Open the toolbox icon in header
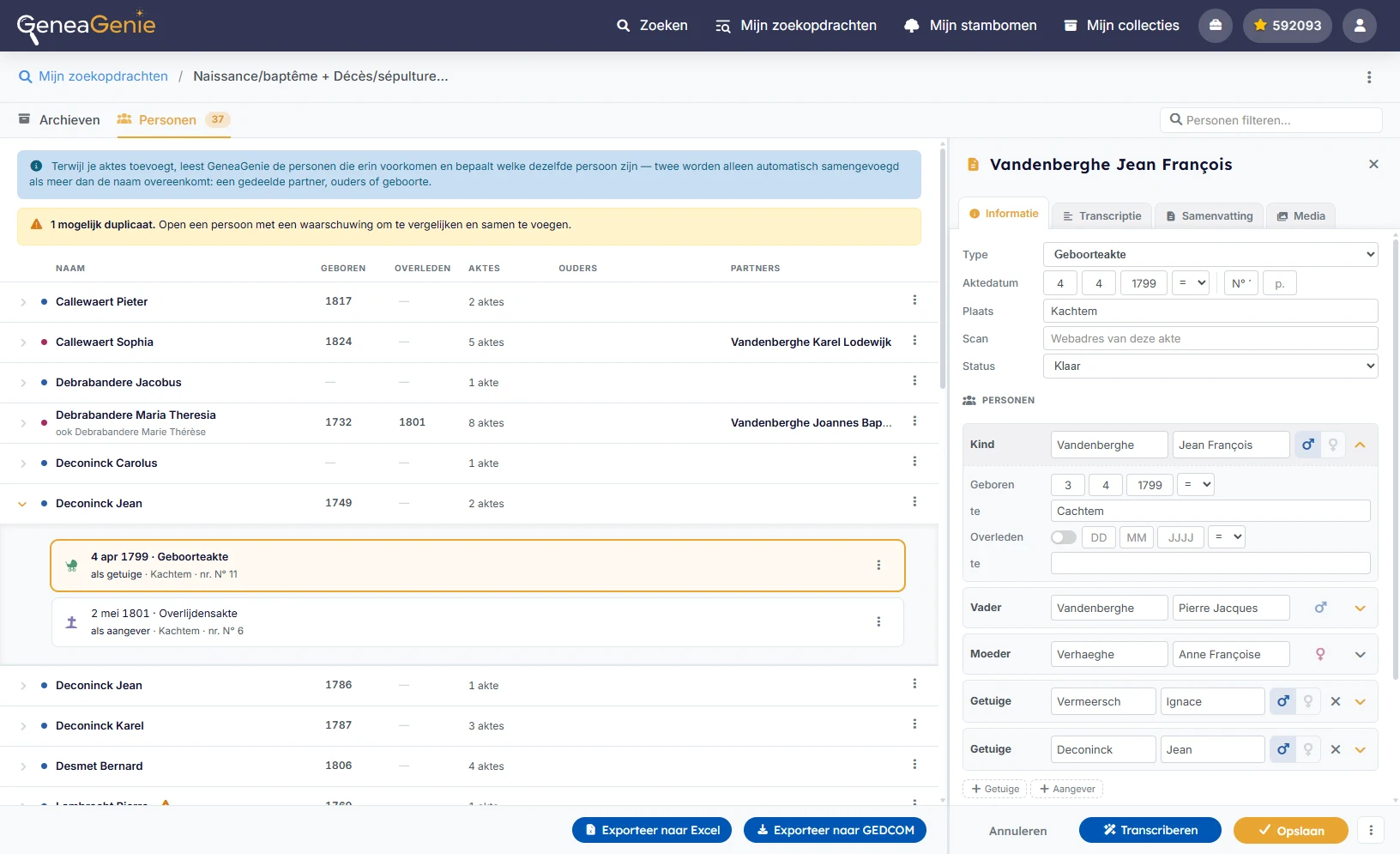The image size is (1400, 854). [x=1216, y=26]
